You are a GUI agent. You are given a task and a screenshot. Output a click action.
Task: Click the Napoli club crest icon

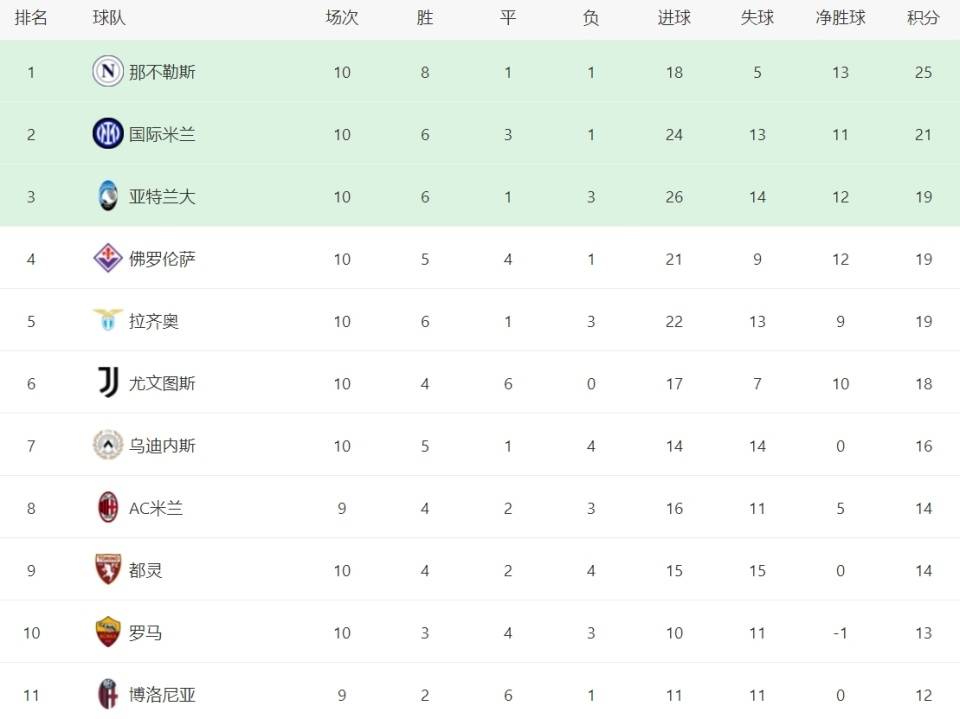click(x=108, y=72)
